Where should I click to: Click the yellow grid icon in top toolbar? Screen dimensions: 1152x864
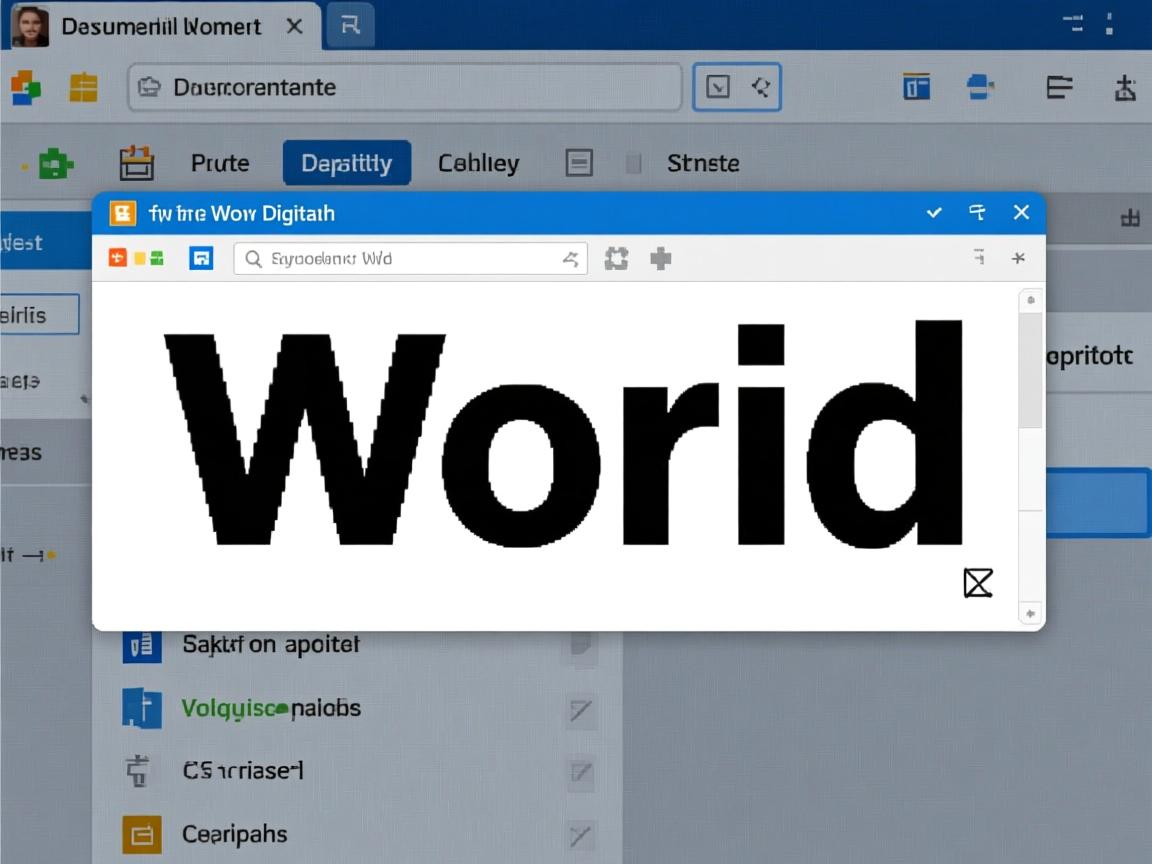83,88
